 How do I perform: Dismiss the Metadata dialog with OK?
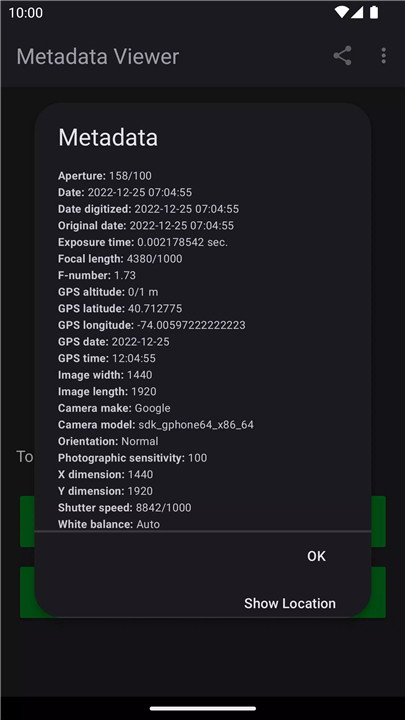[x=316, y=556]
